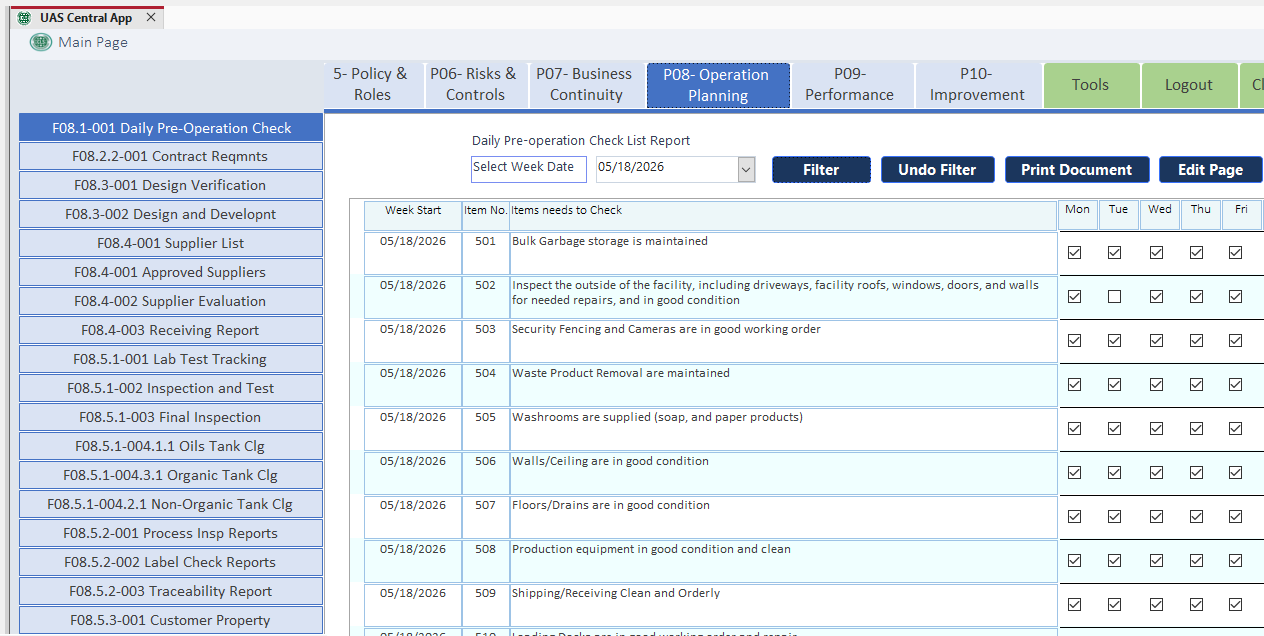Click Security Fencing and Cameras description
The image size is (1264, 636).
tap(666, 329)
